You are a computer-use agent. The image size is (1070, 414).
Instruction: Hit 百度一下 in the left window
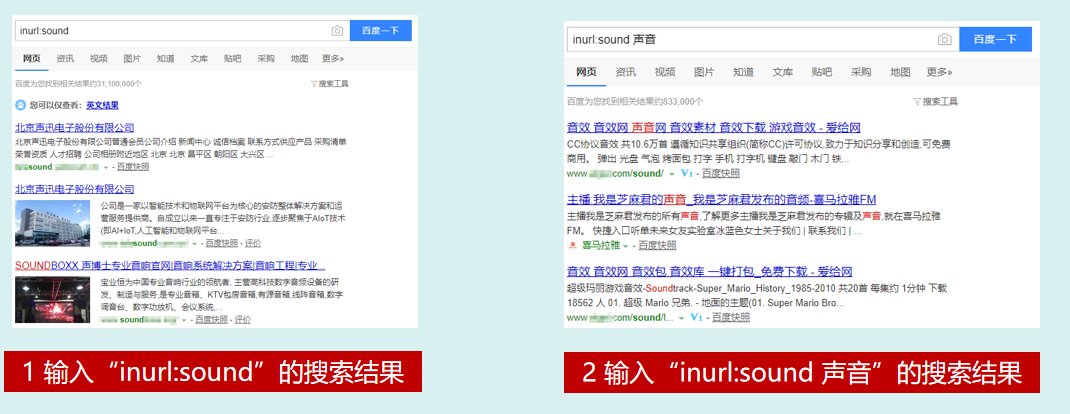381,31
